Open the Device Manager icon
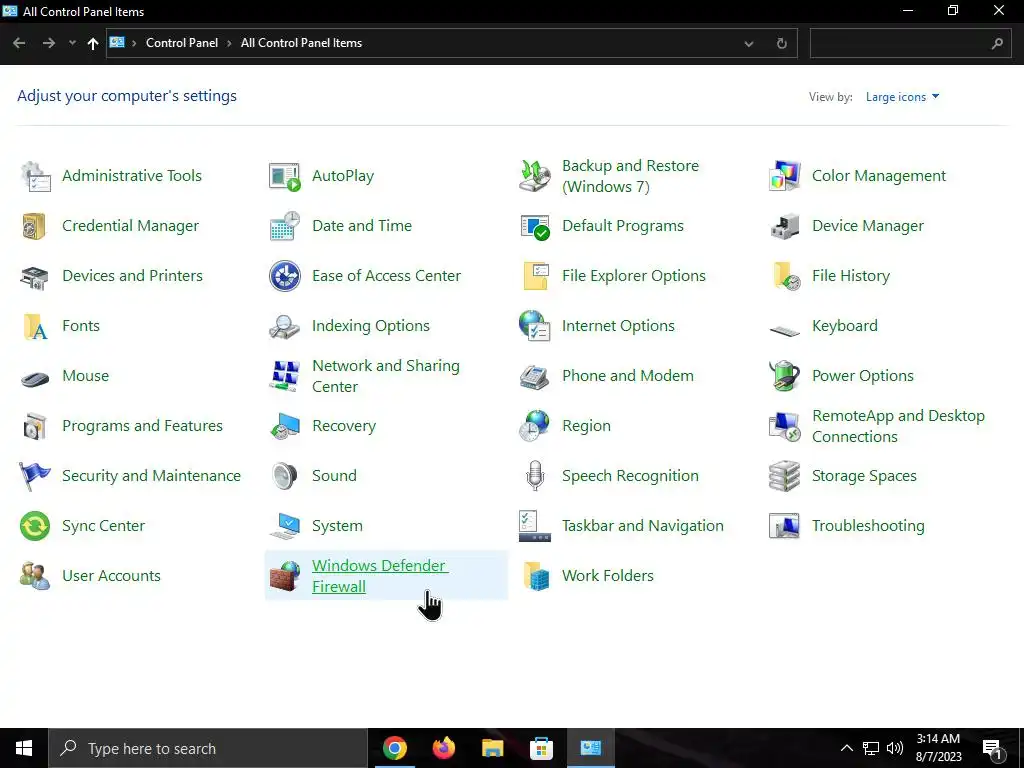The height and width of the screenshot is (768, 1024). (x=784, y=226)
